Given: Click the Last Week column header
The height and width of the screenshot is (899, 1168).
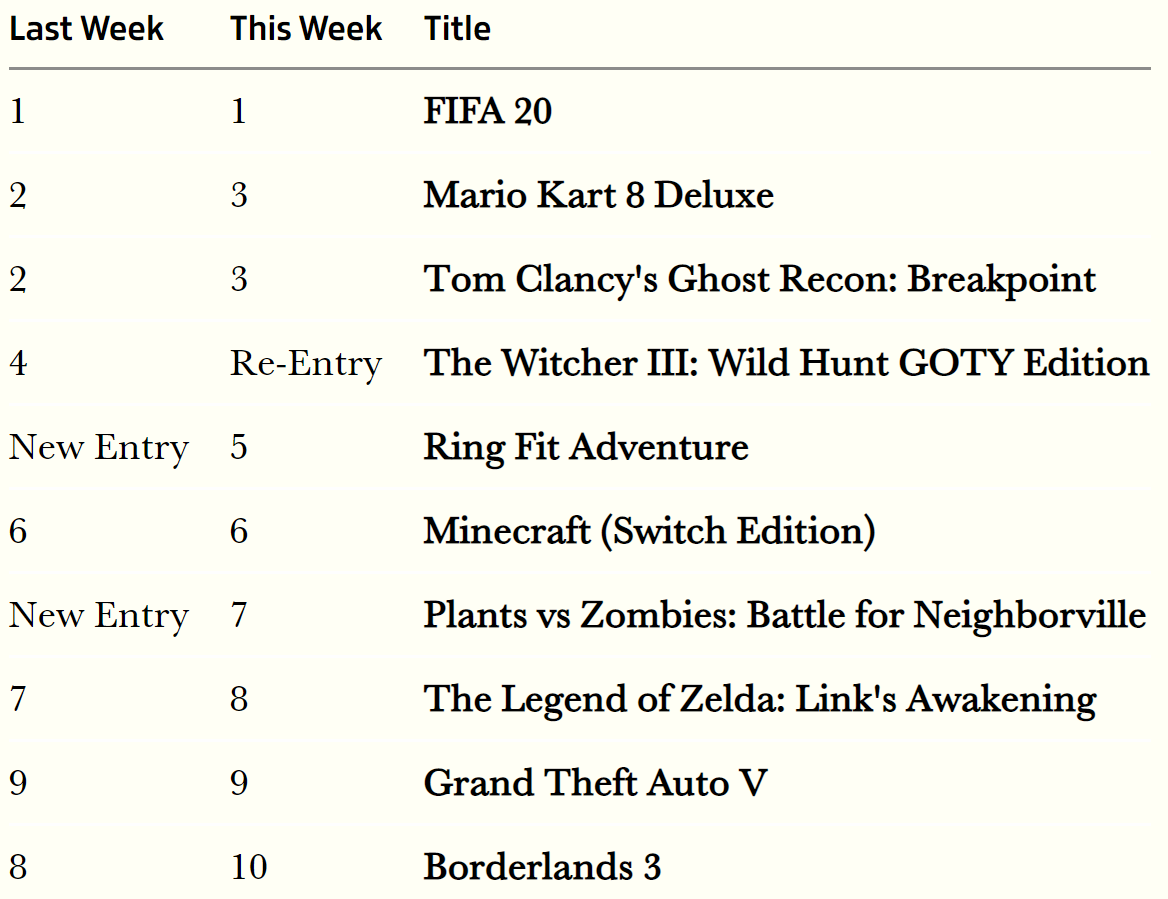Looking at the screenshot, I should coord(86,29).
